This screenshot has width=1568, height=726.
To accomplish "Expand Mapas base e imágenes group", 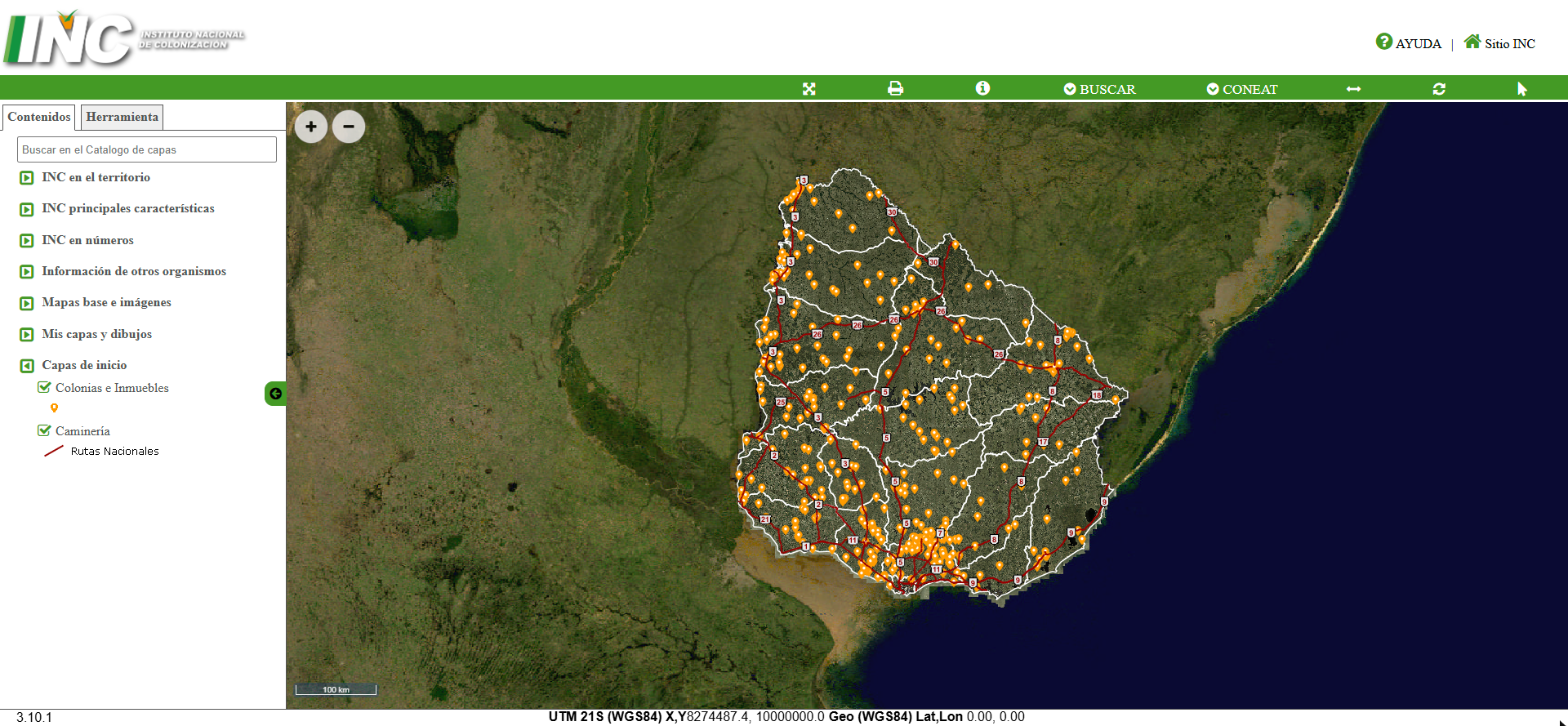I will pyautogui.click(x=27, y=303).
